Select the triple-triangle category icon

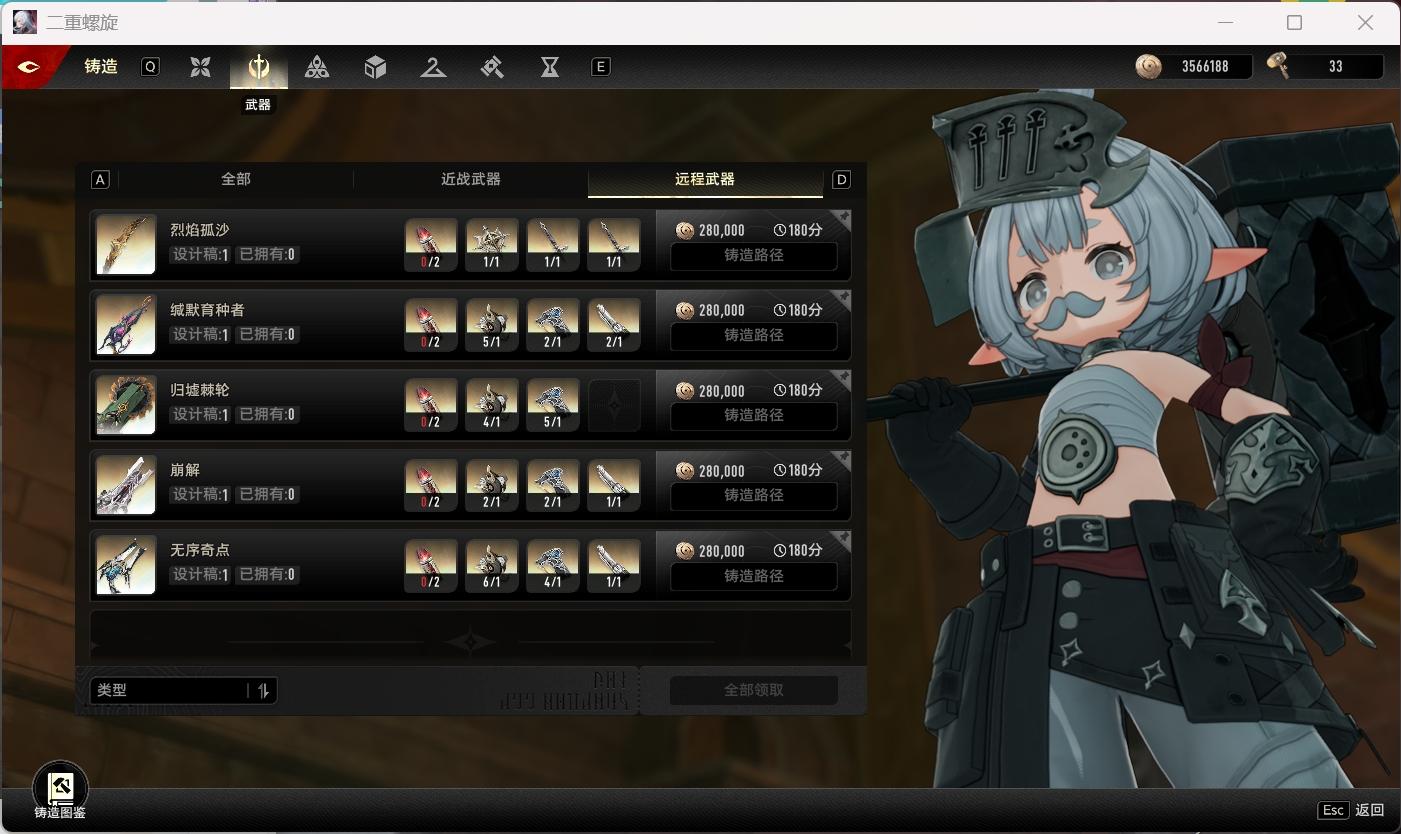(317, 67)
